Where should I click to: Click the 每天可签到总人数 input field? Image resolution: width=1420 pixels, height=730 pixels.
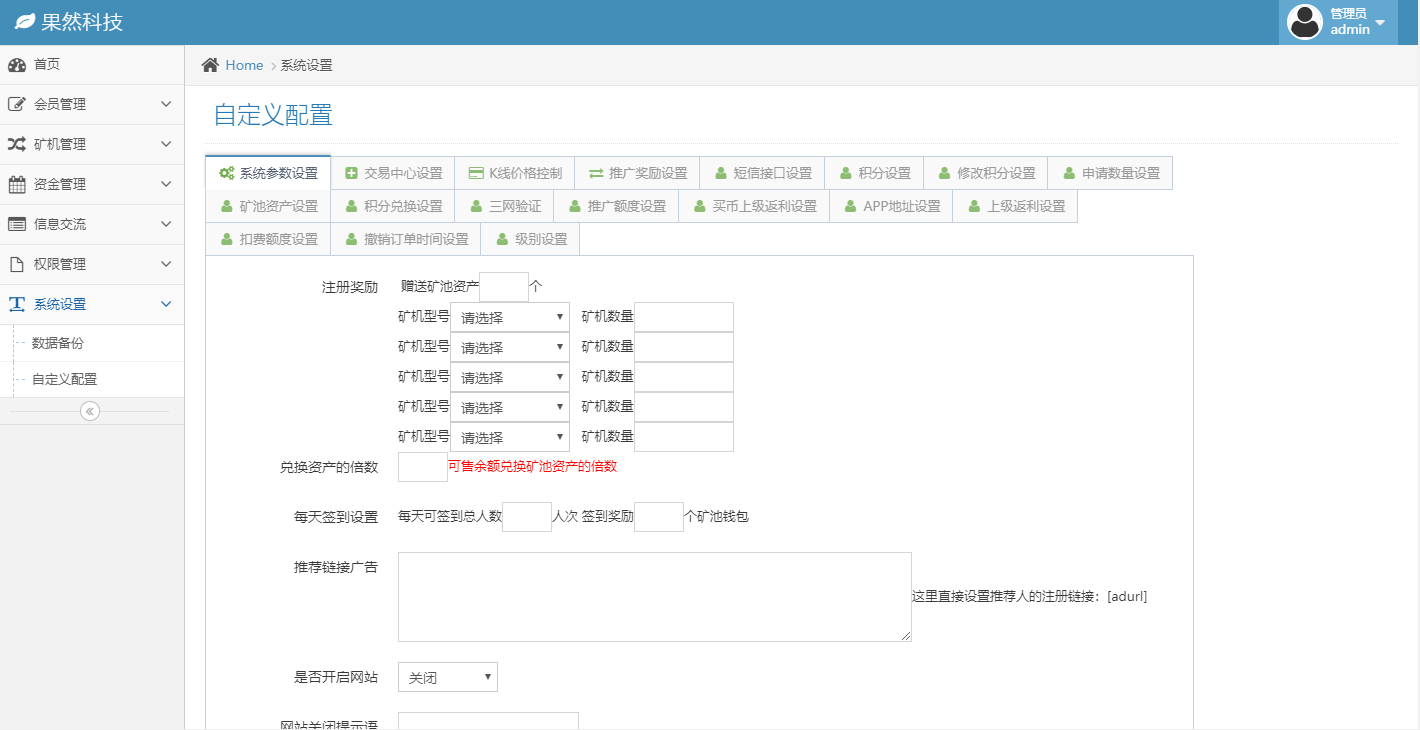(x=527, y=517)
